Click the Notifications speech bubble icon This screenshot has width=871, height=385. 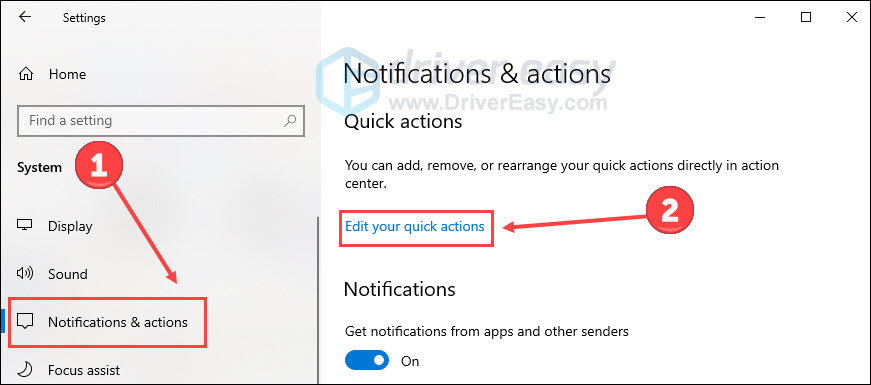coord(26,321)
